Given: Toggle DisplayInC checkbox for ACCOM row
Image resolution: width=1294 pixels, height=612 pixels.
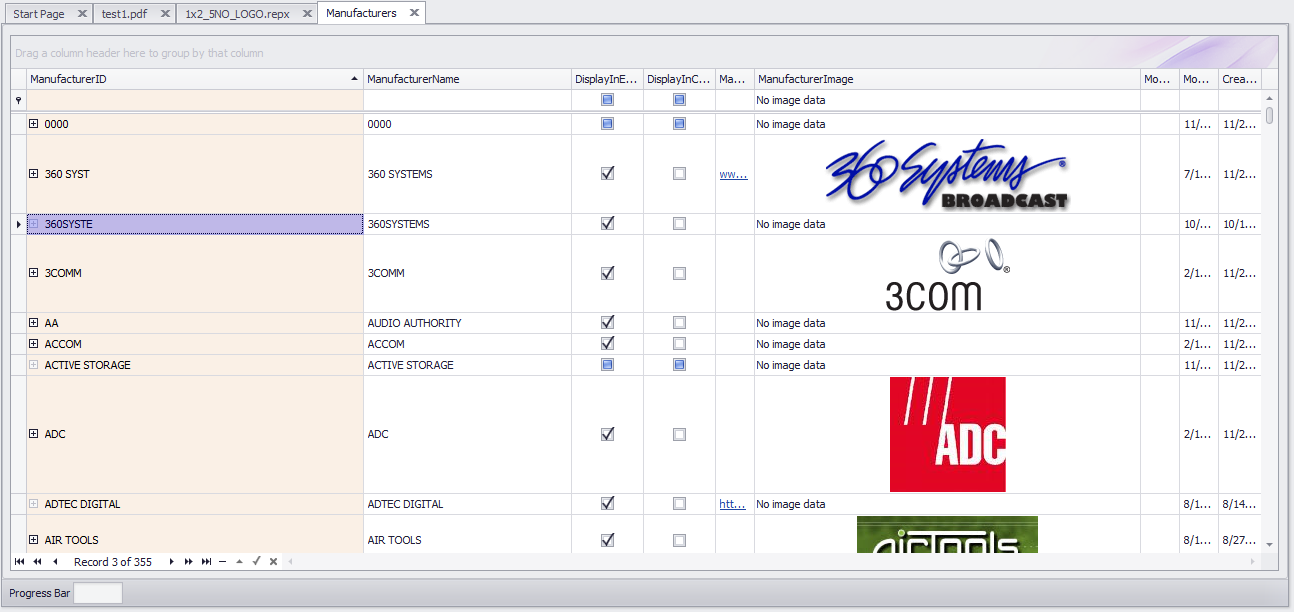Looking at the screenshot, I should click(x=679, y=344).
